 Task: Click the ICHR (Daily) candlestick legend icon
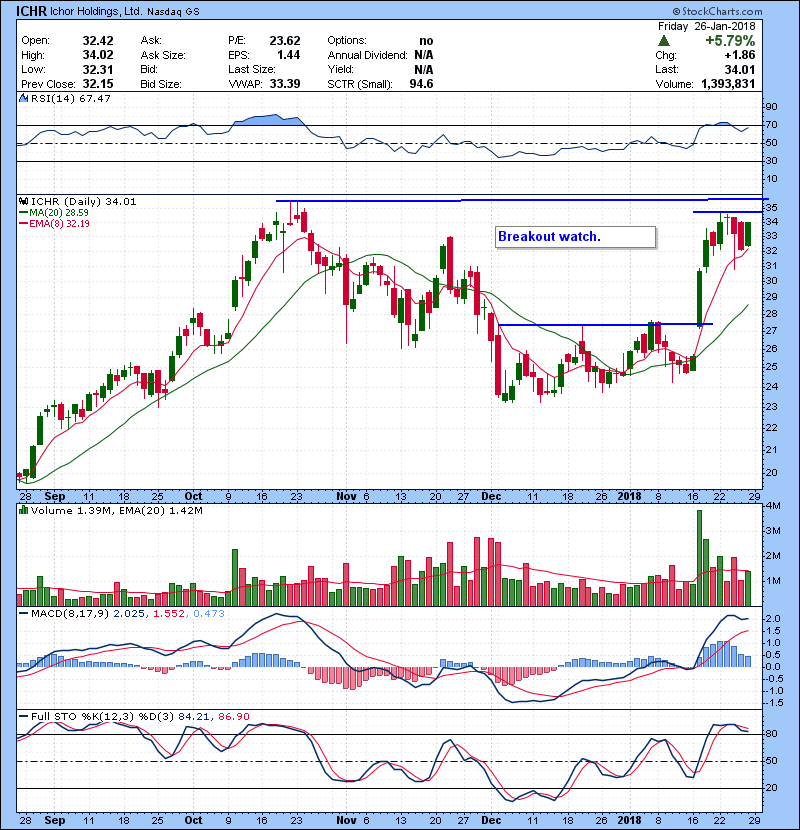coord(23,202)
